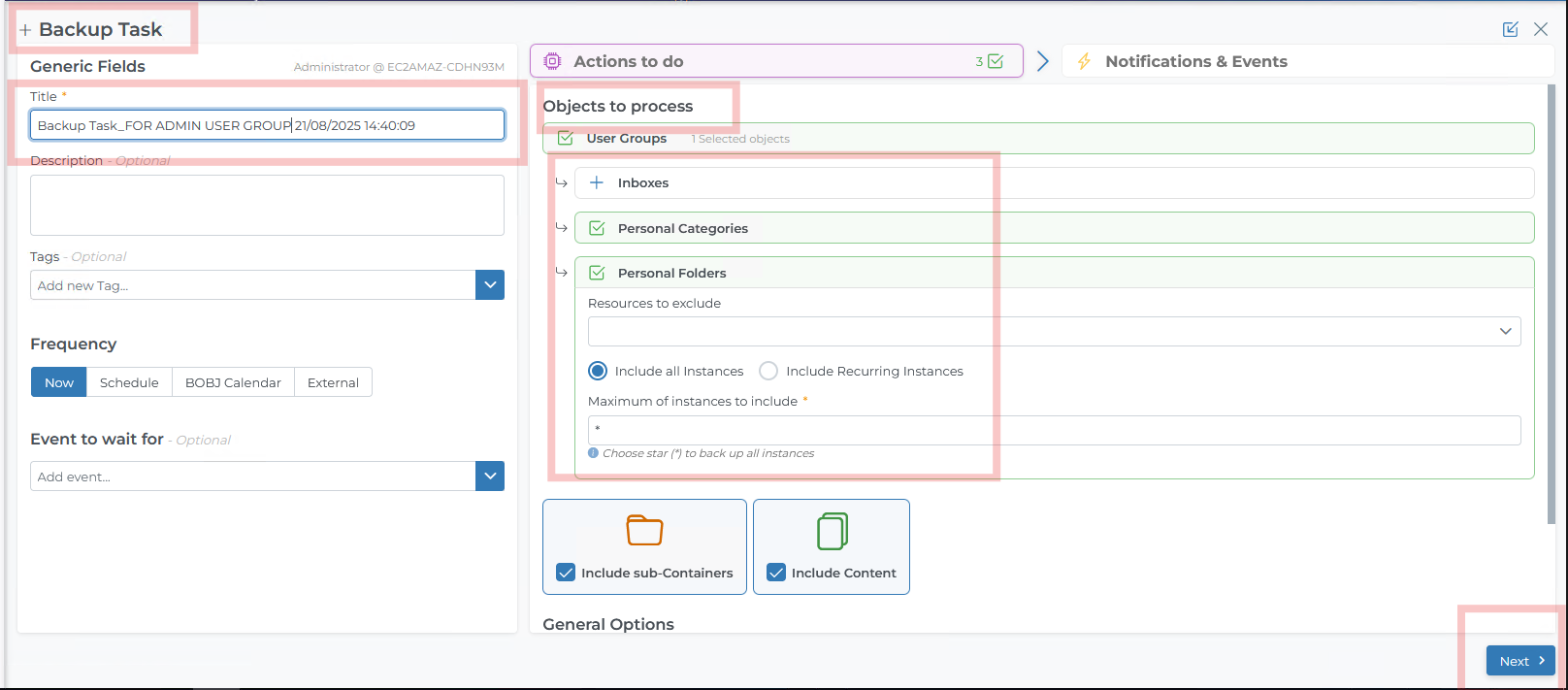The height and width of the screenshot is (690, 1568).
Task: Click the Add new Tag input
Action: tap(252, 285)
